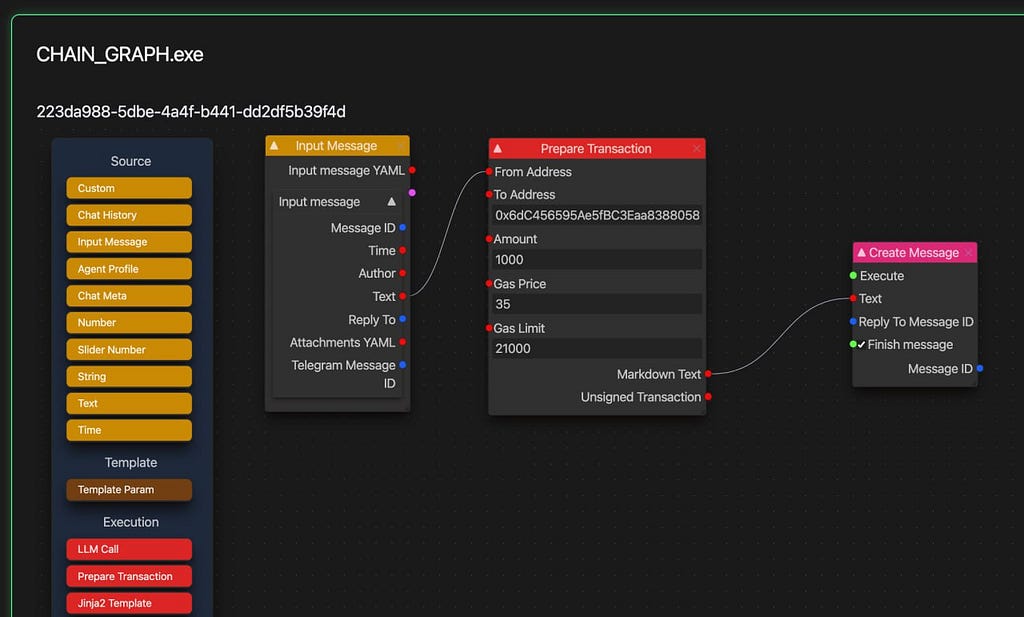Add a Text source node from the sidebar
The width and height of the screenshot is (1024, 617).
coord(129,403)
